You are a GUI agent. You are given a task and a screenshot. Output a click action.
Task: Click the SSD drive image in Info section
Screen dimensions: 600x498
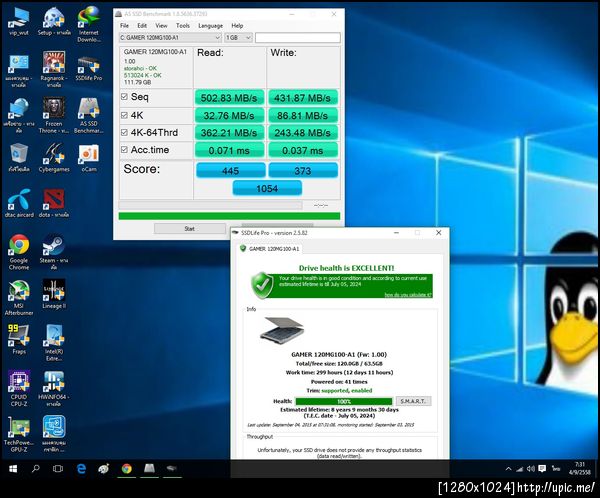[x=282, y=330]
